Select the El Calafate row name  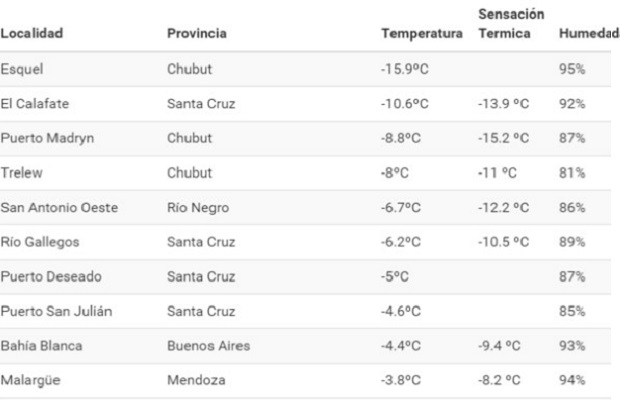pyautogui.click(x=35, y=104)
